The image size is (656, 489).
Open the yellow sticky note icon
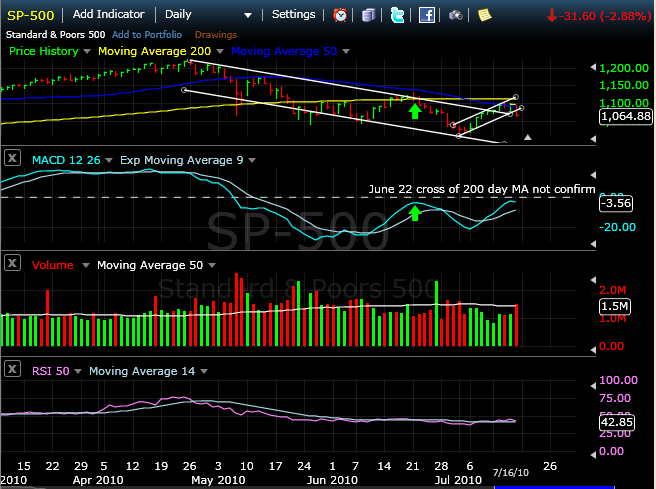click(x=484, y=15)
